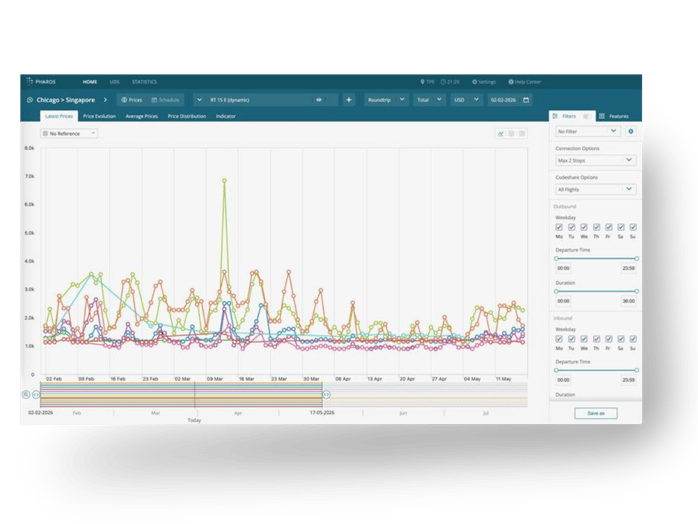
Task: Open the No Filter dropdown
Action: pos(588,131)
